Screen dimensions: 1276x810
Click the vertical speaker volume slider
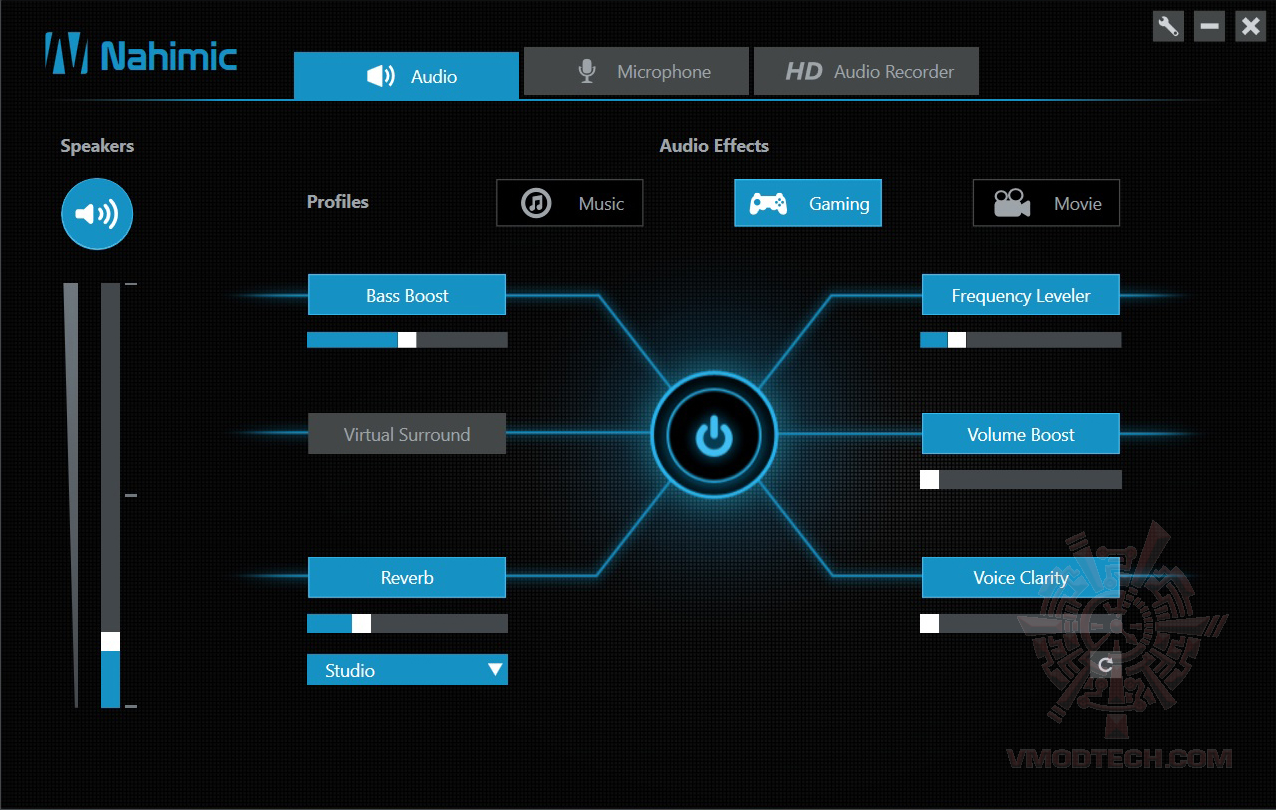(110, 495)
